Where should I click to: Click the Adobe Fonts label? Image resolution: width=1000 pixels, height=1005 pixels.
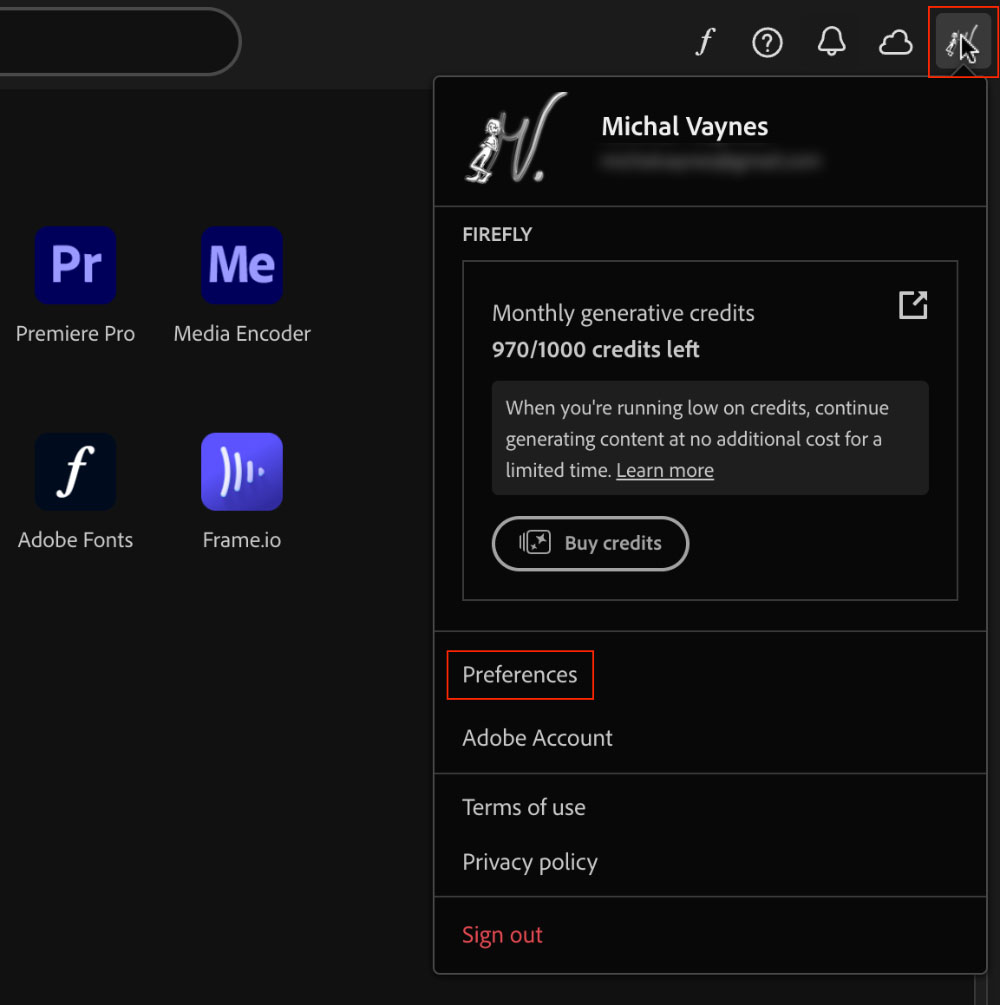(76, 540)
